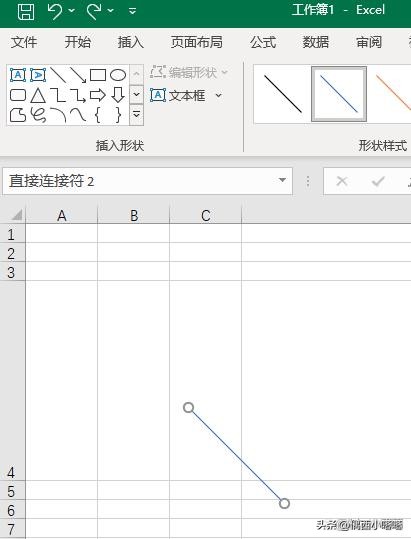Viewport: 411px width, 539px height.
Task: Click cell A1 in the worksheet
Action: pos(62,233)
